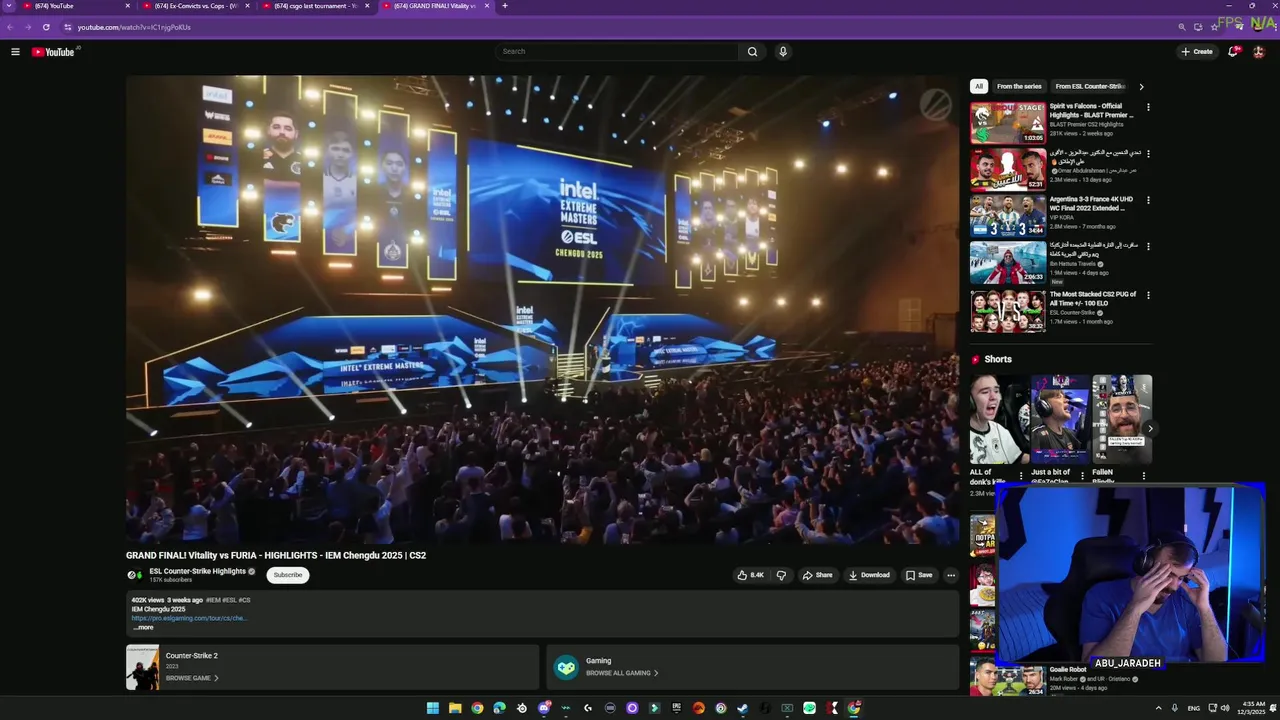This screenshot has width=1280, height=720.
Task: Subscribe to ESL Counter-Strike Highlights
Action: tap(288, 575)
